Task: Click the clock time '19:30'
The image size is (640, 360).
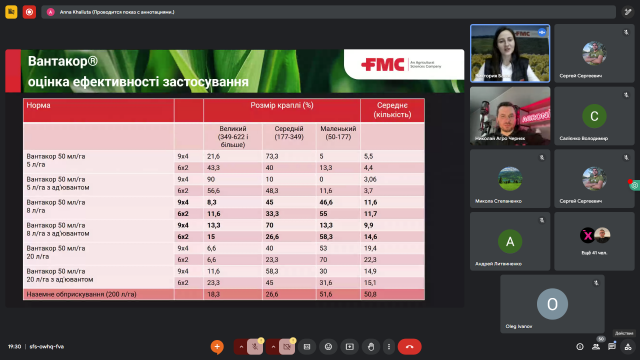Action: point(14,347)
